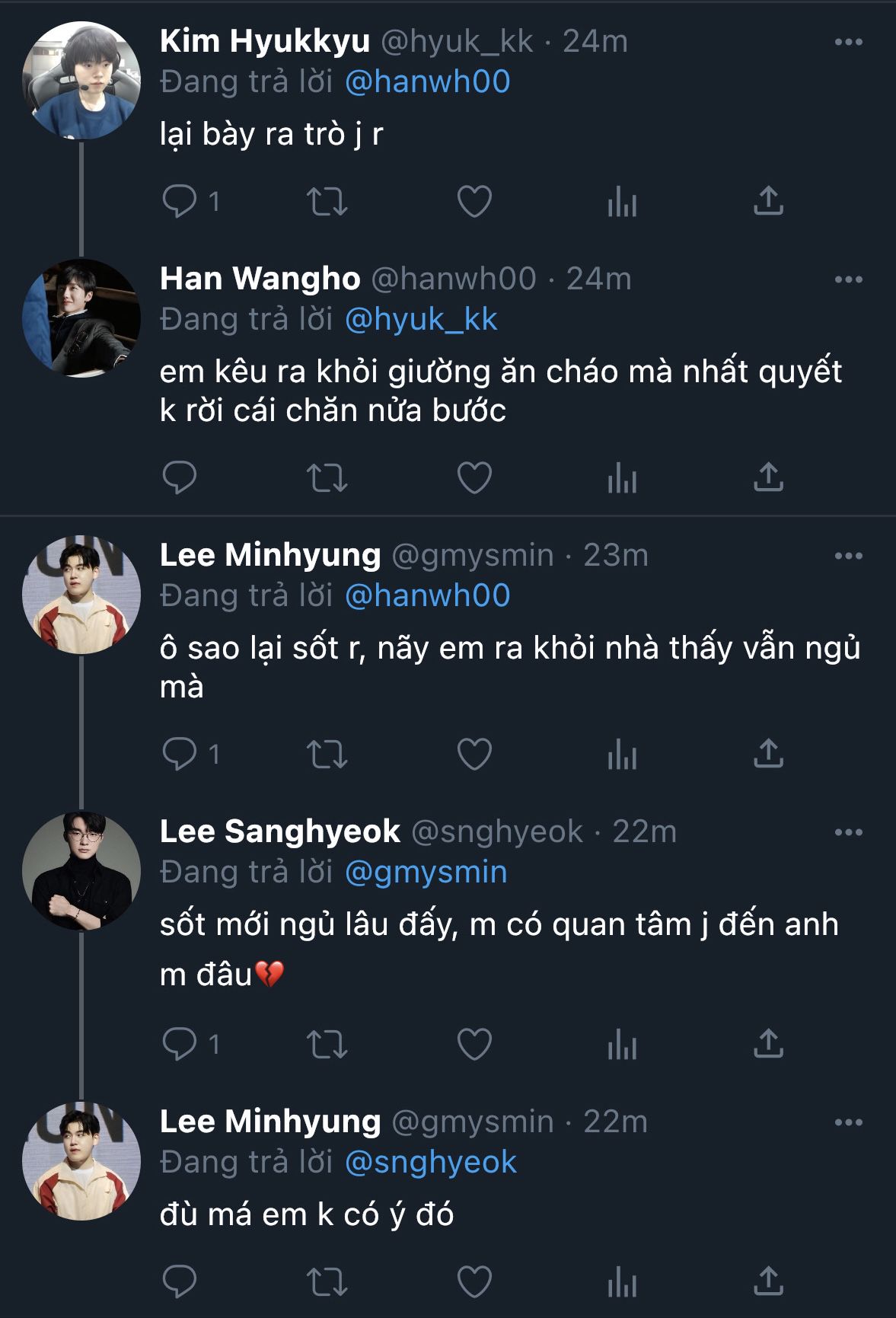The height and width of the screenshot is (1318, 896).
Task: Reply to Lee Minhyung's 23m tweet
Action: click(x=180, y=754)
